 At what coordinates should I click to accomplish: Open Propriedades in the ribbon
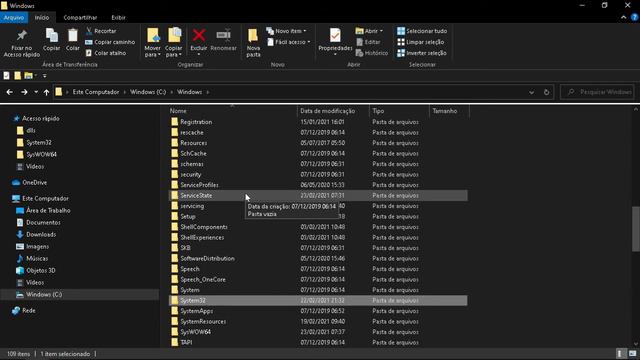click(335, 42)
